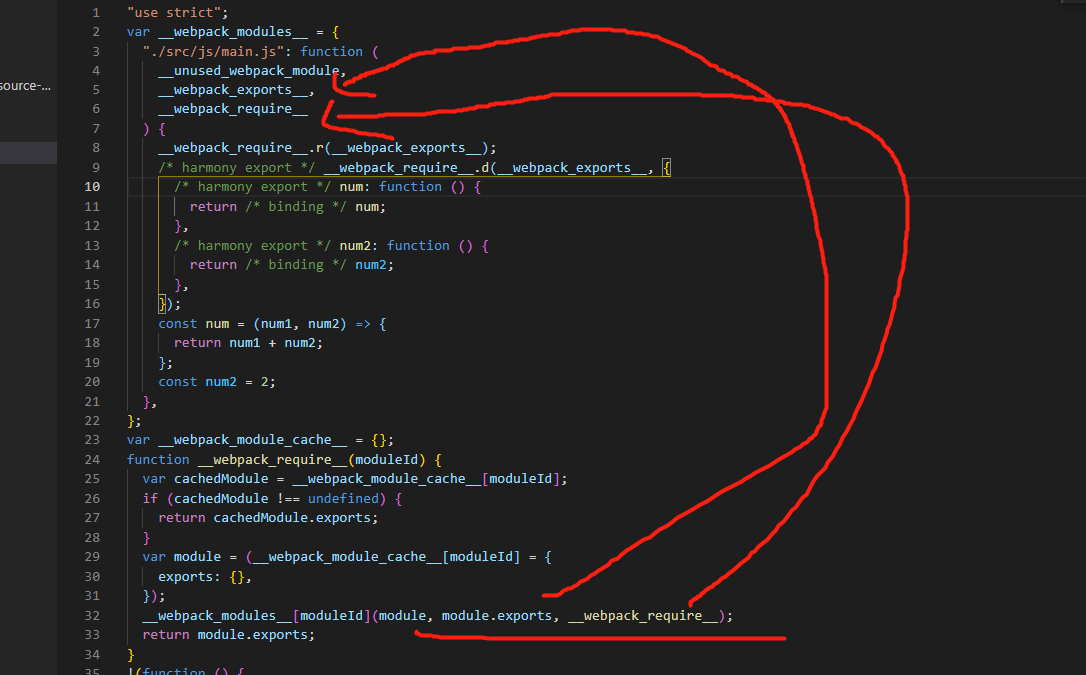Click "function __webpack_require__(moduleId)" on line 24

point(276,460)
